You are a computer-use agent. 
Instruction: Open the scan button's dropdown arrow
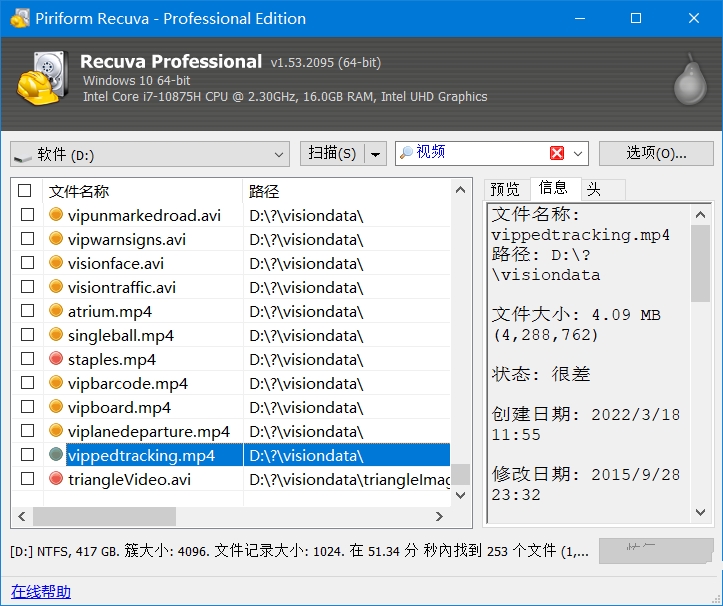pos(375,154)
